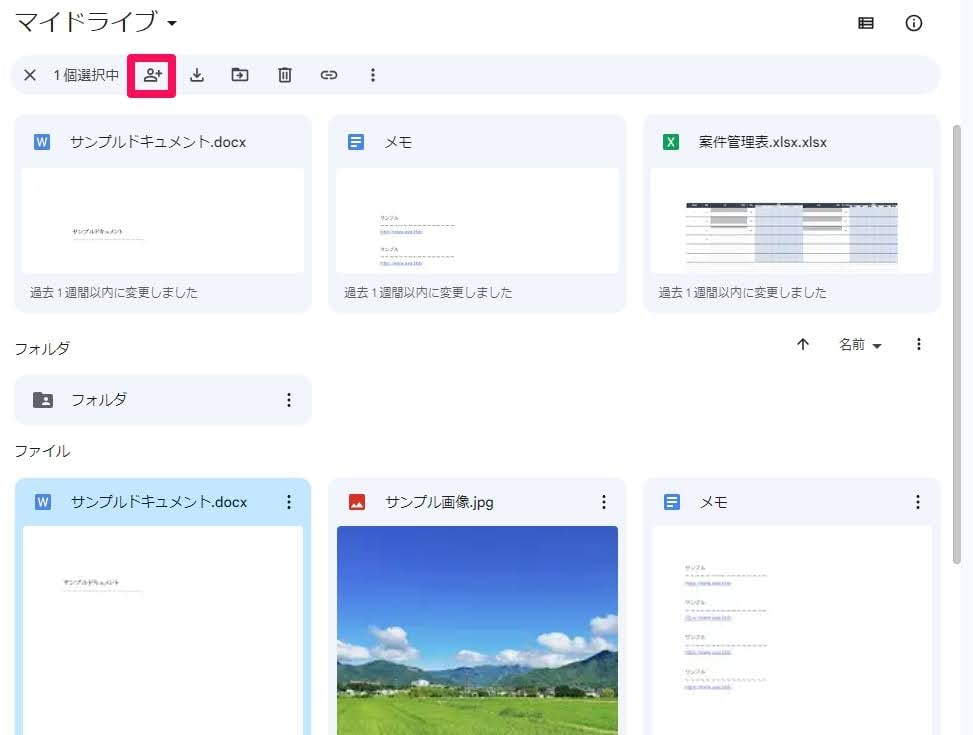Screen dimensions: 973x735
Task: Open 案件管理表.xlsx.xlsx spreadsheet thumbnail
Action: 792,220
